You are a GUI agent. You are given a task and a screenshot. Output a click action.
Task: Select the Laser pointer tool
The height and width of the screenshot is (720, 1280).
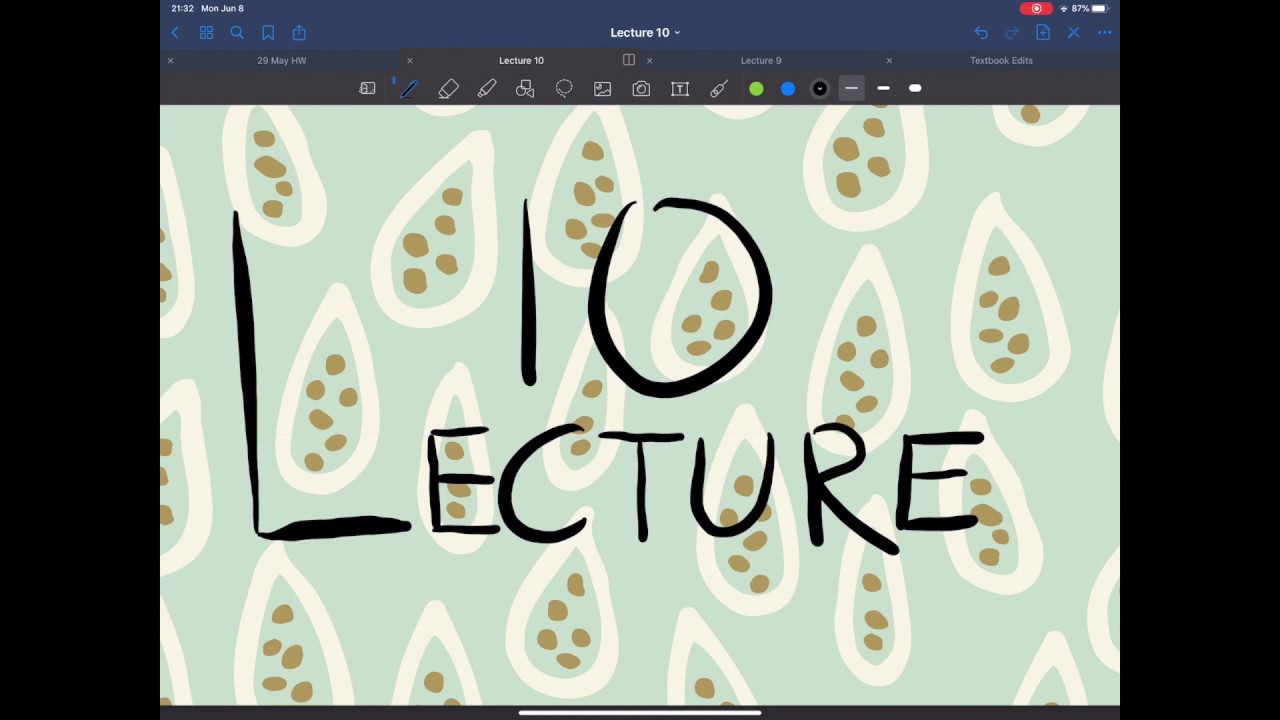point(719,89)
